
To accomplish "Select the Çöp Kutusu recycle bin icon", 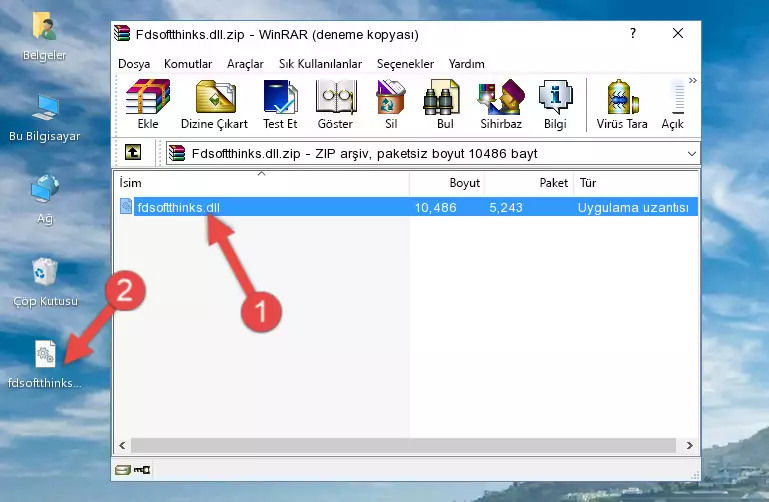I will pos(45,282).
